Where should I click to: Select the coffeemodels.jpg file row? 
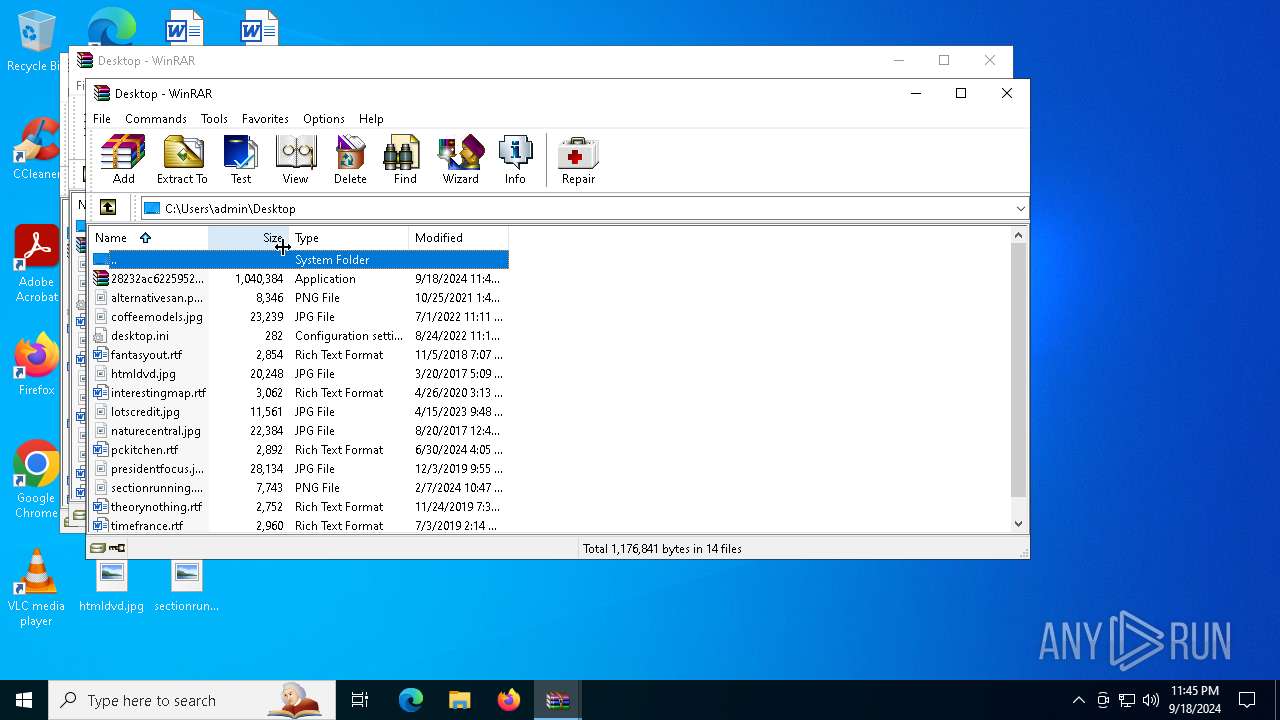300,317
